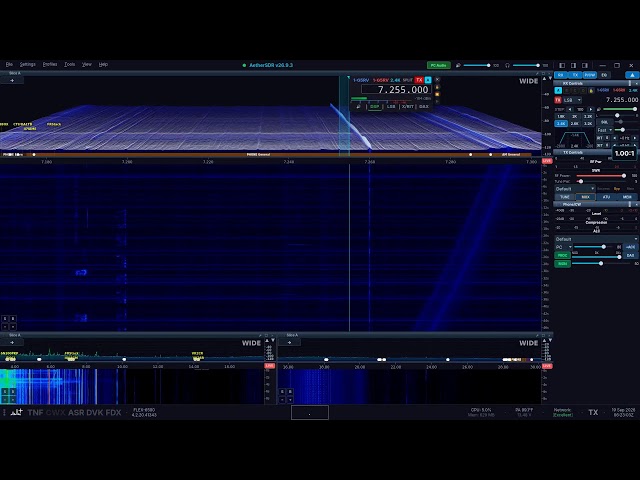This screenshot has width=640, height=480.
Task: Open the DAX tab in slice flag
Action: click(424, 107)
